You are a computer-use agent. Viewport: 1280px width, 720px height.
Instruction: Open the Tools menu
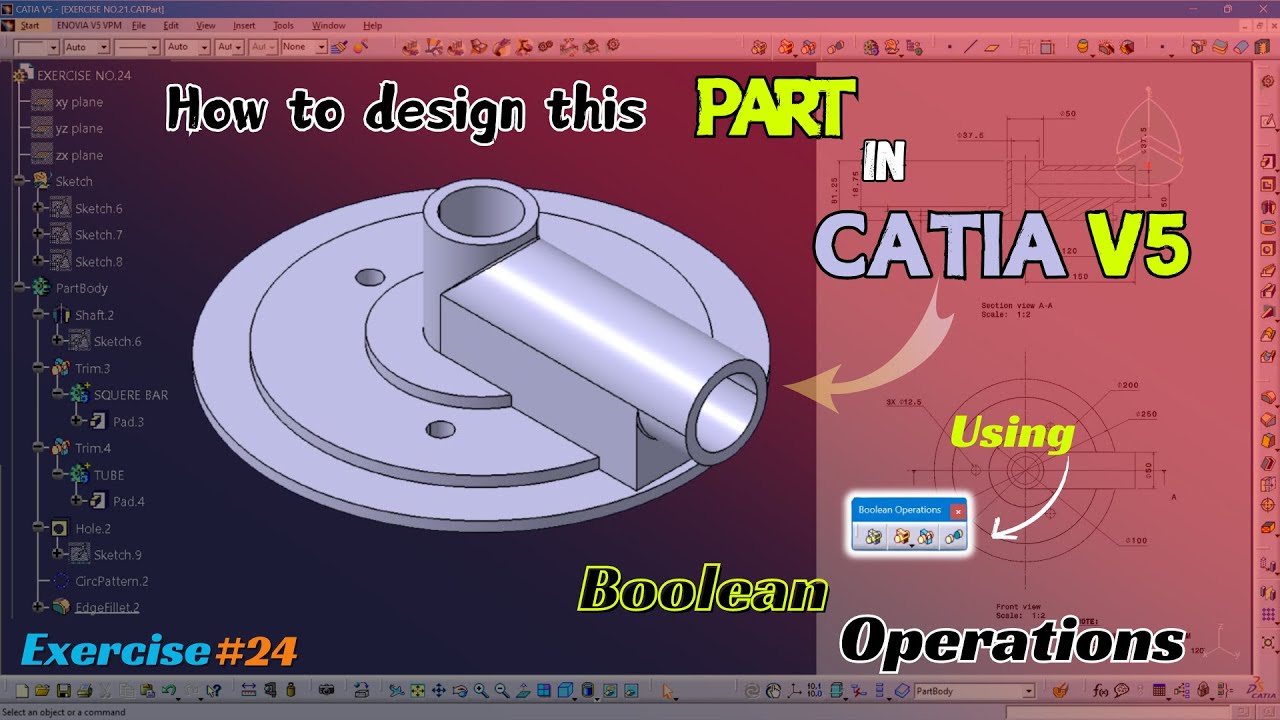tap(284, 25)
